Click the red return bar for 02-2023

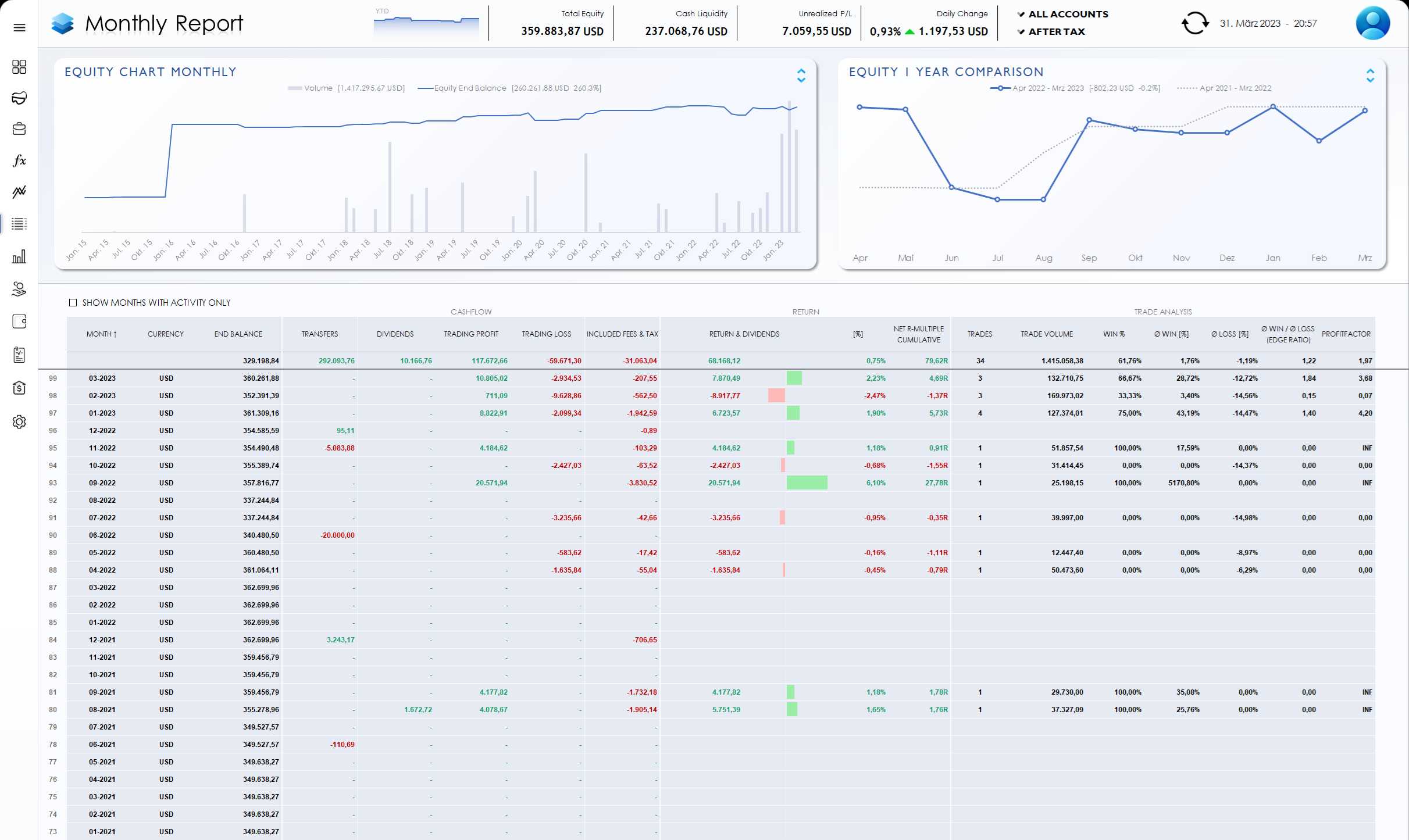(776, 395)
